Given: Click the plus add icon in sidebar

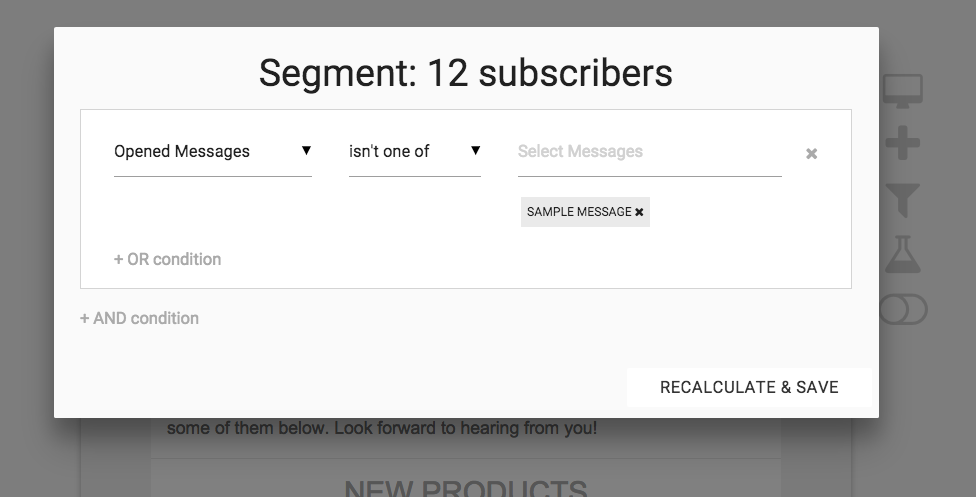Looking at the screenshot, I should click(902, 146).
